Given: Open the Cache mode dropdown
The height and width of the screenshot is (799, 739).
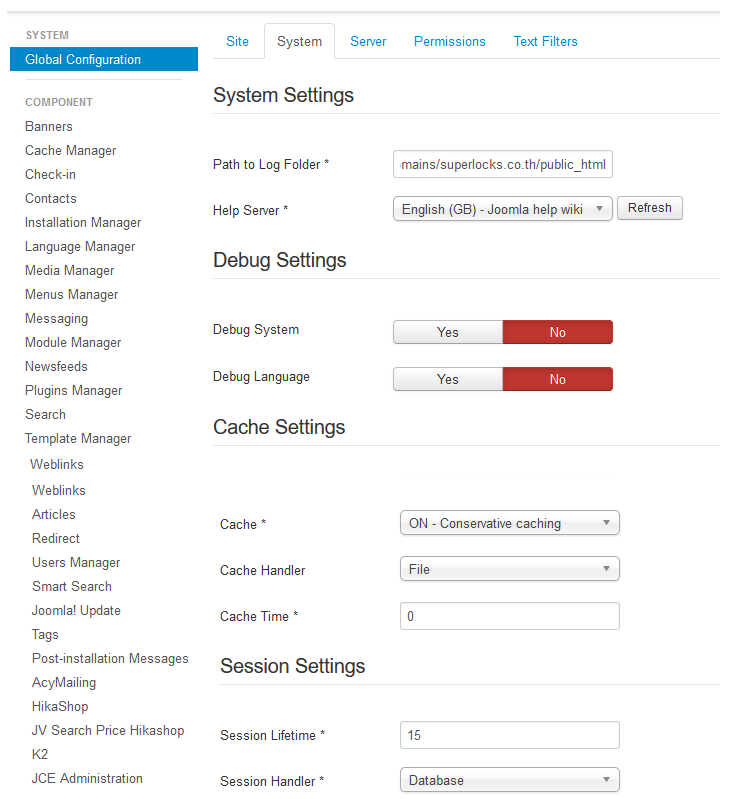Looking at the screenshot, I should (510, 523).
